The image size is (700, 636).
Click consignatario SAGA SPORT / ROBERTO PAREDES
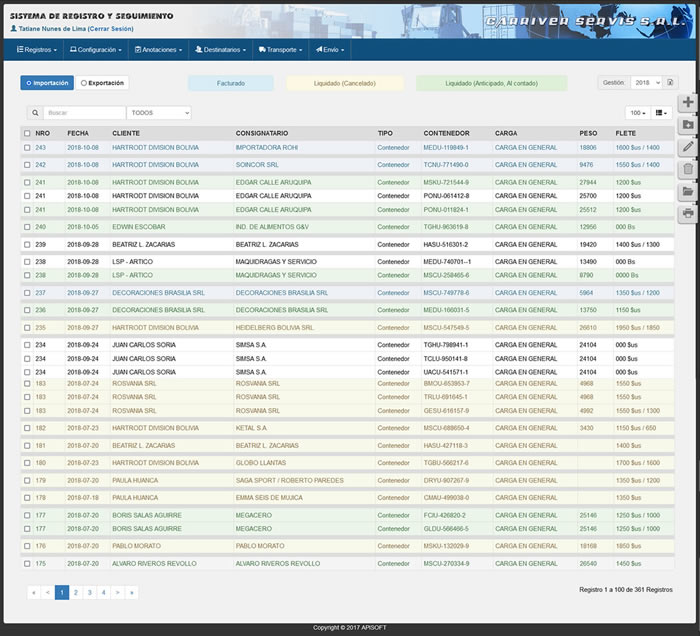290,481
